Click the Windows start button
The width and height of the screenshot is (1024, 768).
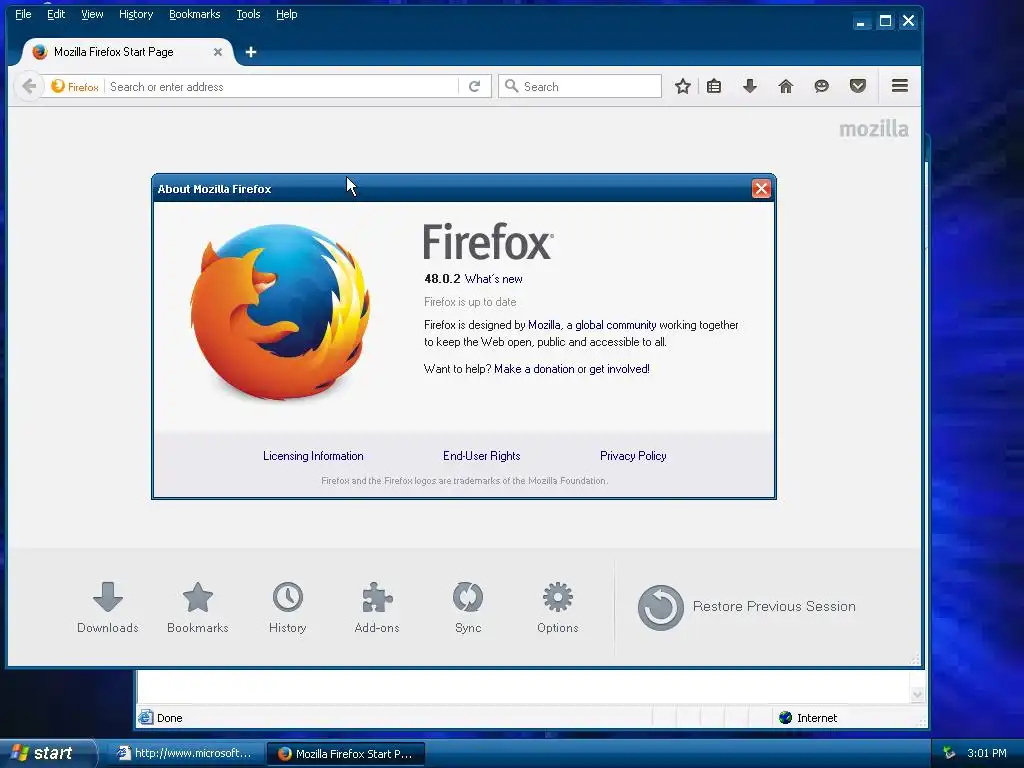click(x=46, y=753)
